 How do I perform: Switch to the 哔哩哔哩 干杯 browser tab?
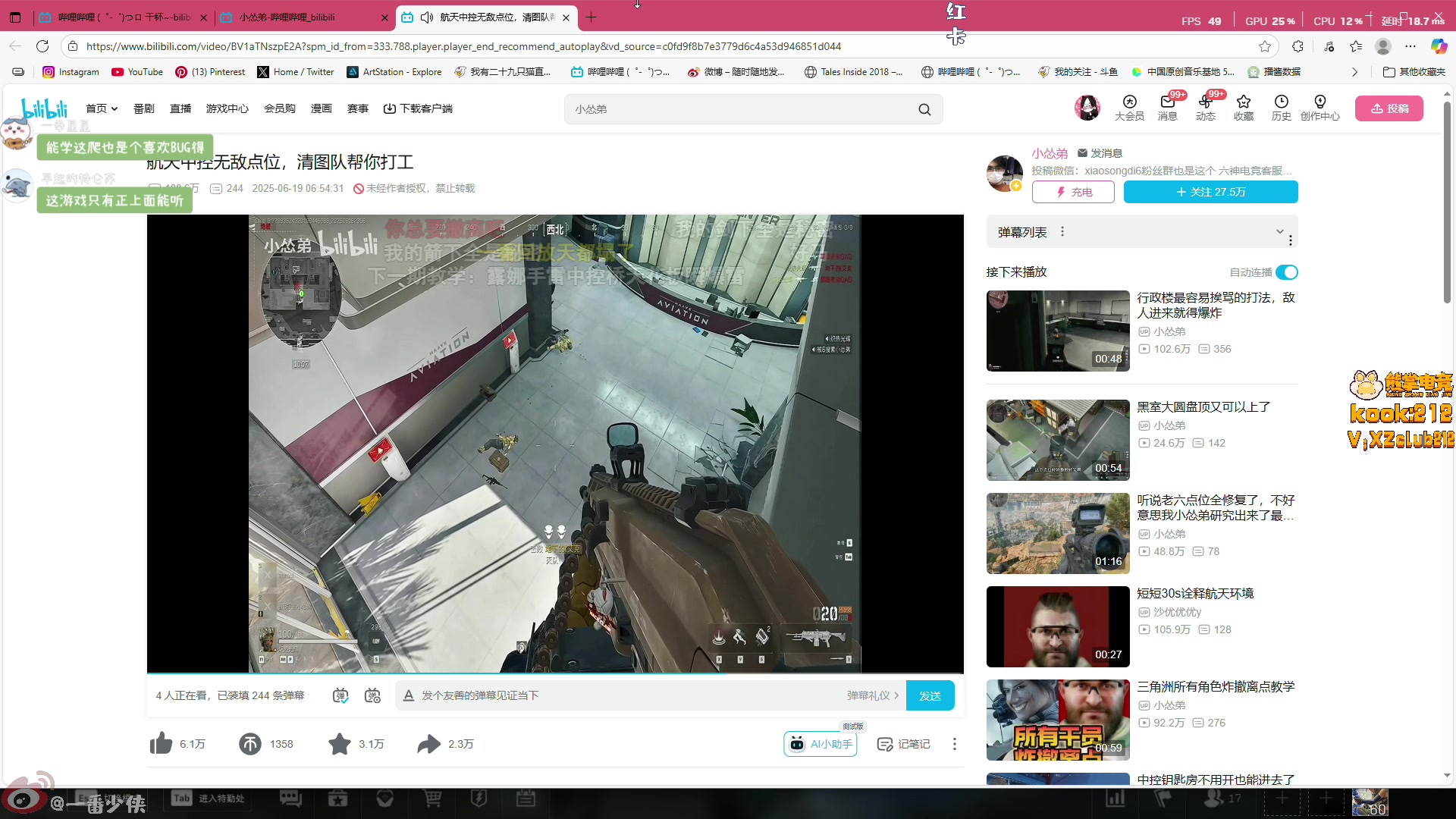tap(124, 17)
